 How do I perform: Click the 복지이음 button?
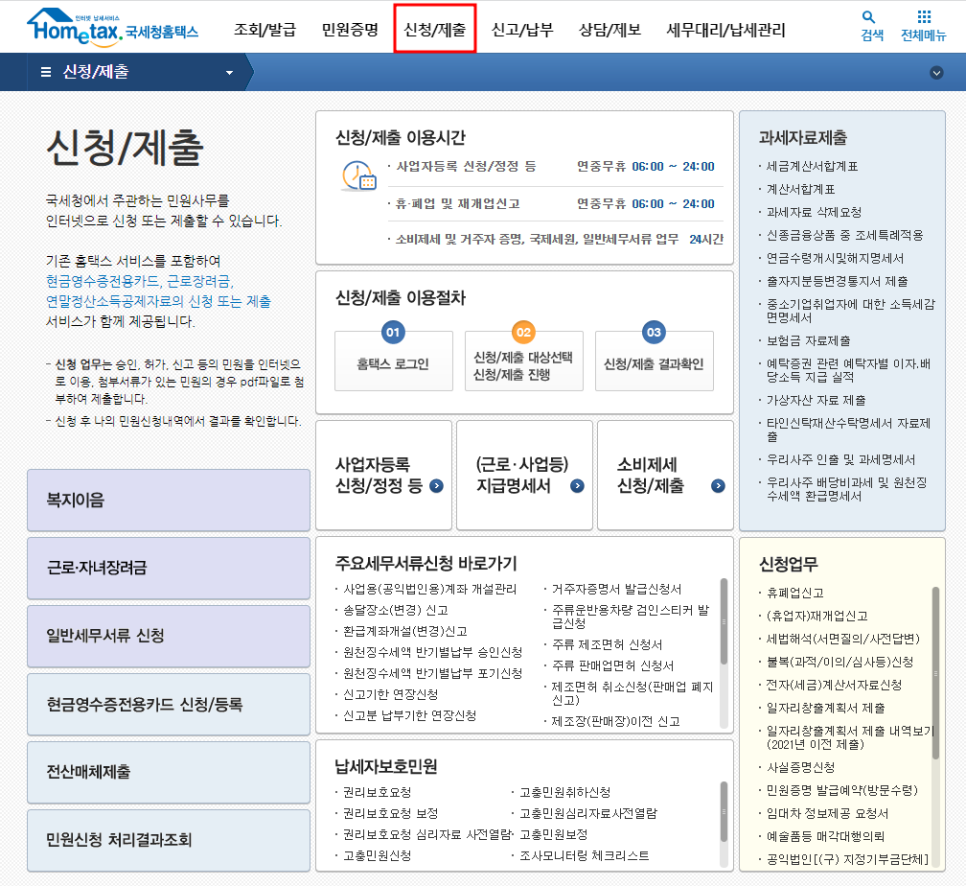[x=168, y=500]
